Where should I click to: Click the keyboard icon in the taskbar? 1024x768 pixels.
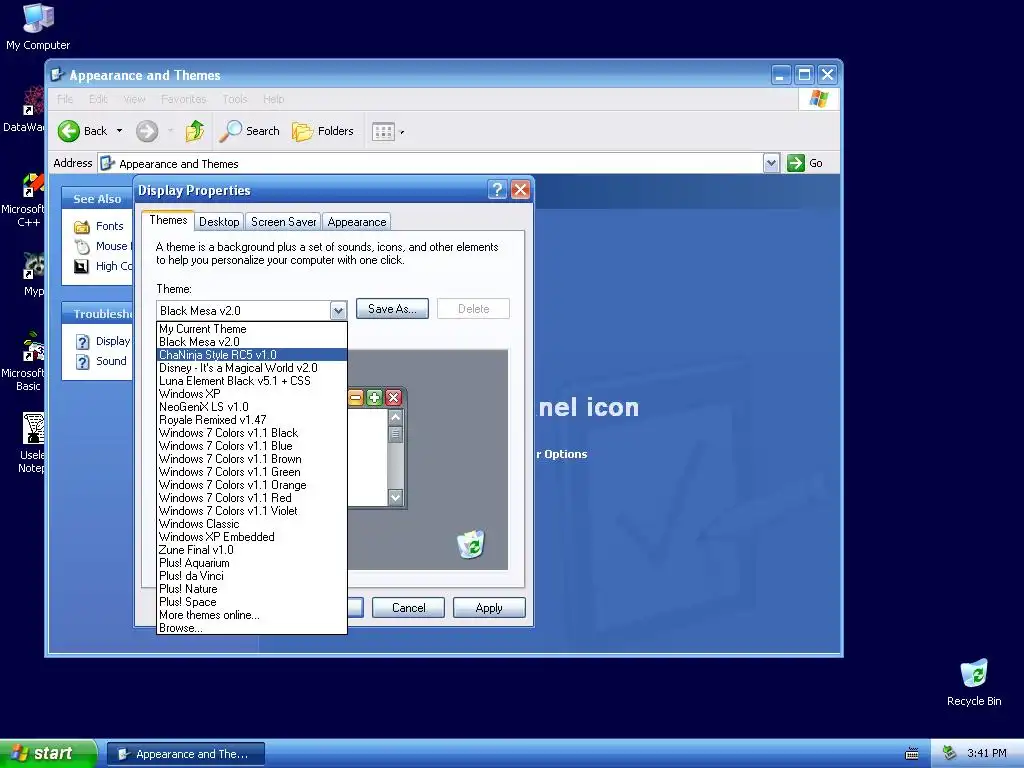(x=912, y=754)
